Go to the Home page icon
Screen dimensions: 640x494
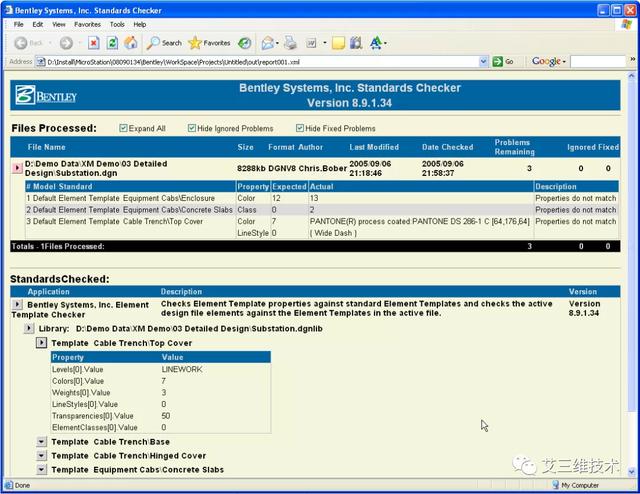[131, 43]
